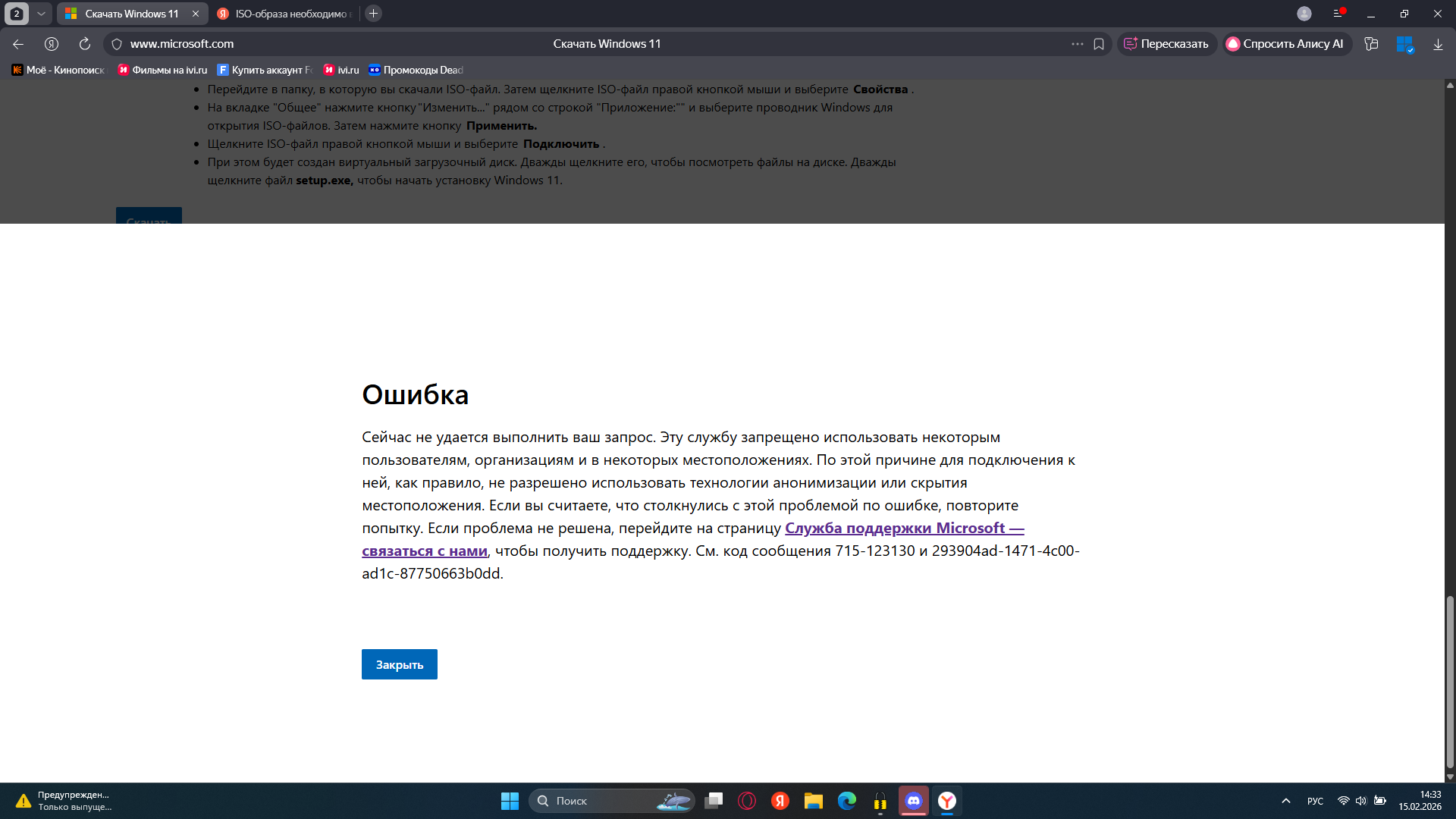Open the profile account icon
Image resolution: width=1456 pixels, height=819 pixels.
(1304, 14)
